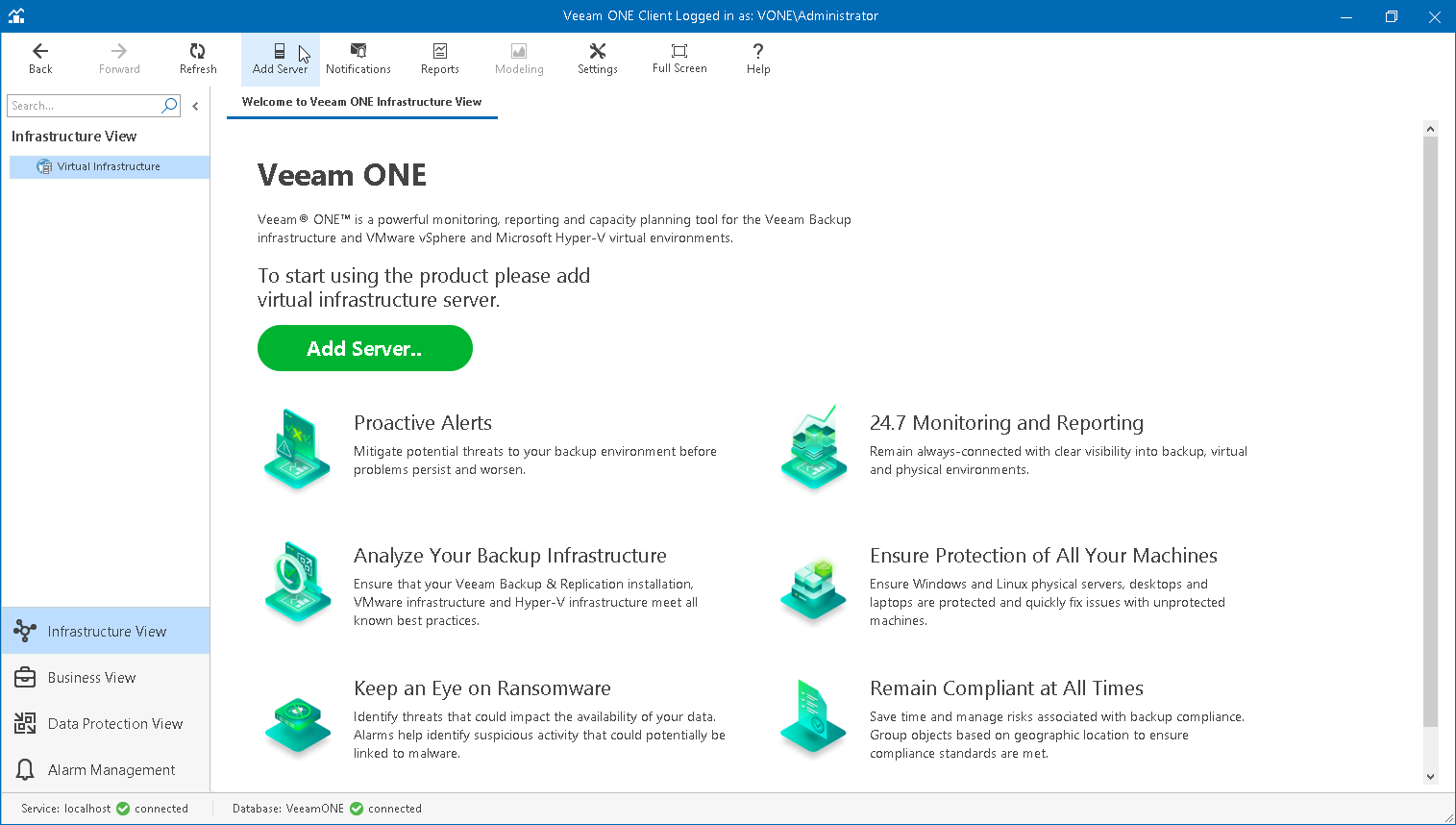Open Help

758,59
